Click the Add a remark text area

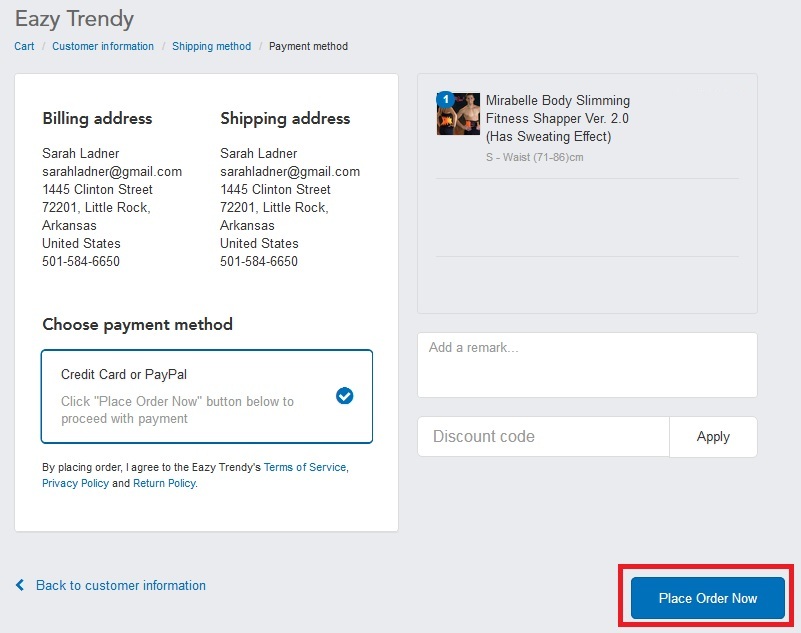pyautogui.click(x=587, y=365)
